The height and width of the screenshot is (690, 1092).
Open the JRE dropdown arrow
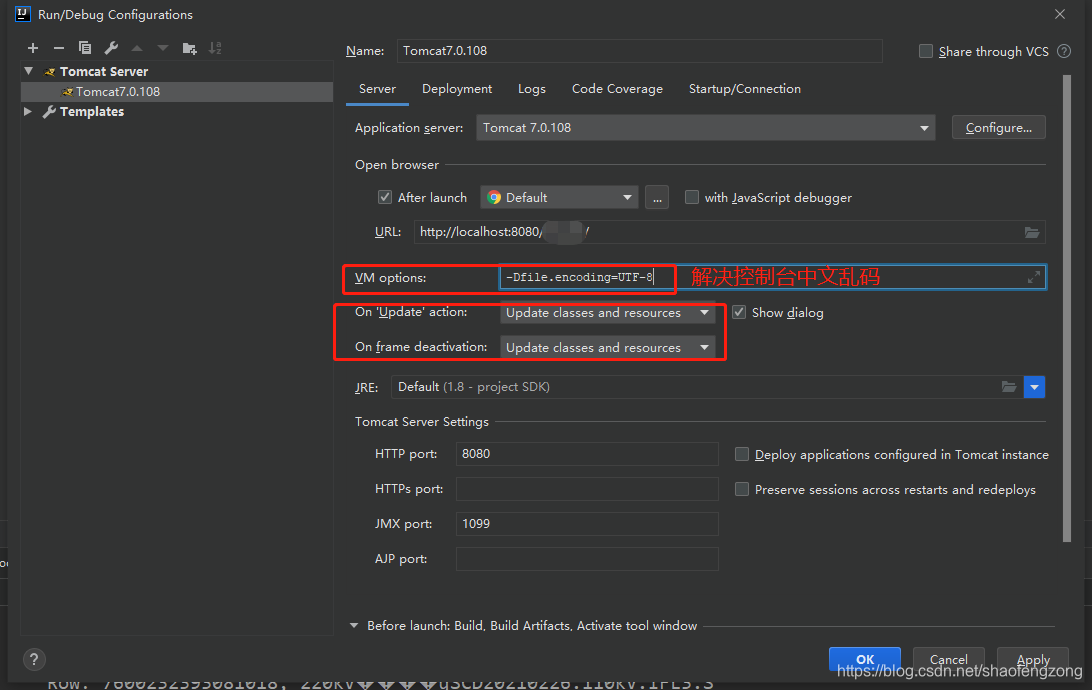coord(1034,387)
